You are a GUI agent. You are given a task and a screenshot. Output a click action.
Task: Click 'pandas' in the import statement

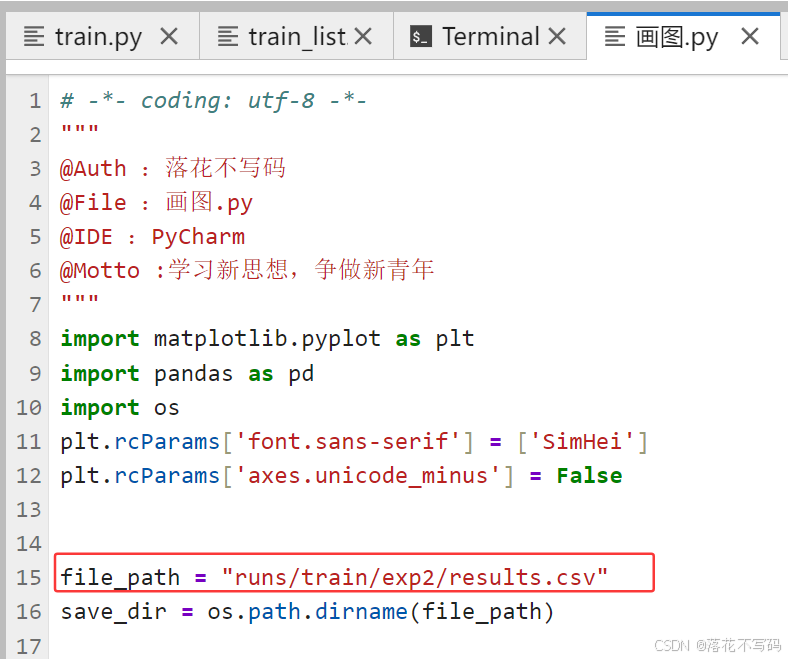pos(193,373)
